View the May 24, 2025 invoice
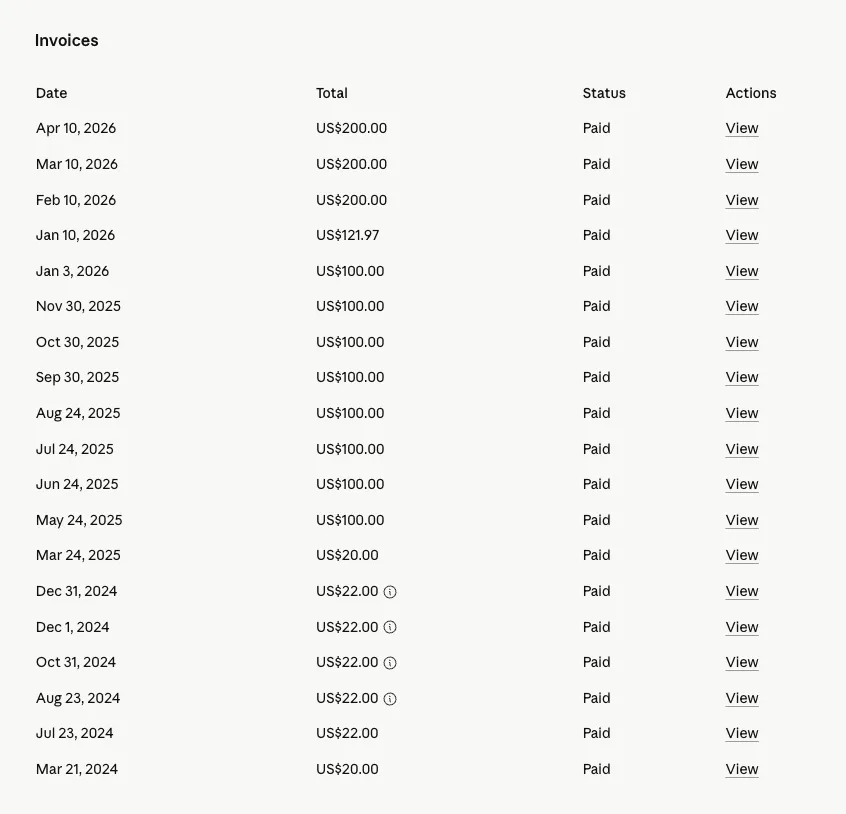 pyautogui.click(x=741, y=520)
